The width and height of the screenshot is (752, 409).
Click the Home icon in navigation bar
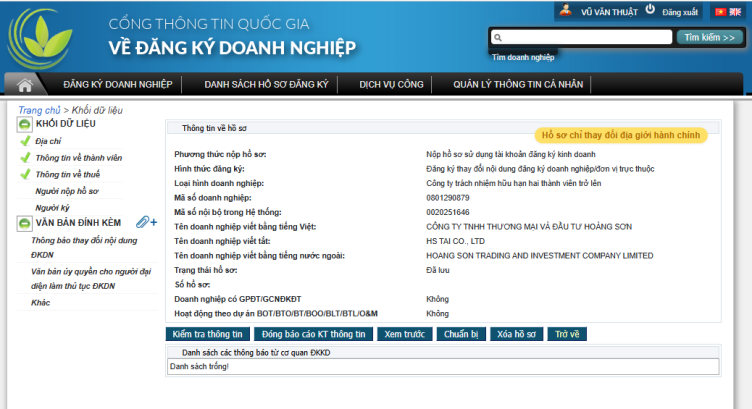click(26, 85)
